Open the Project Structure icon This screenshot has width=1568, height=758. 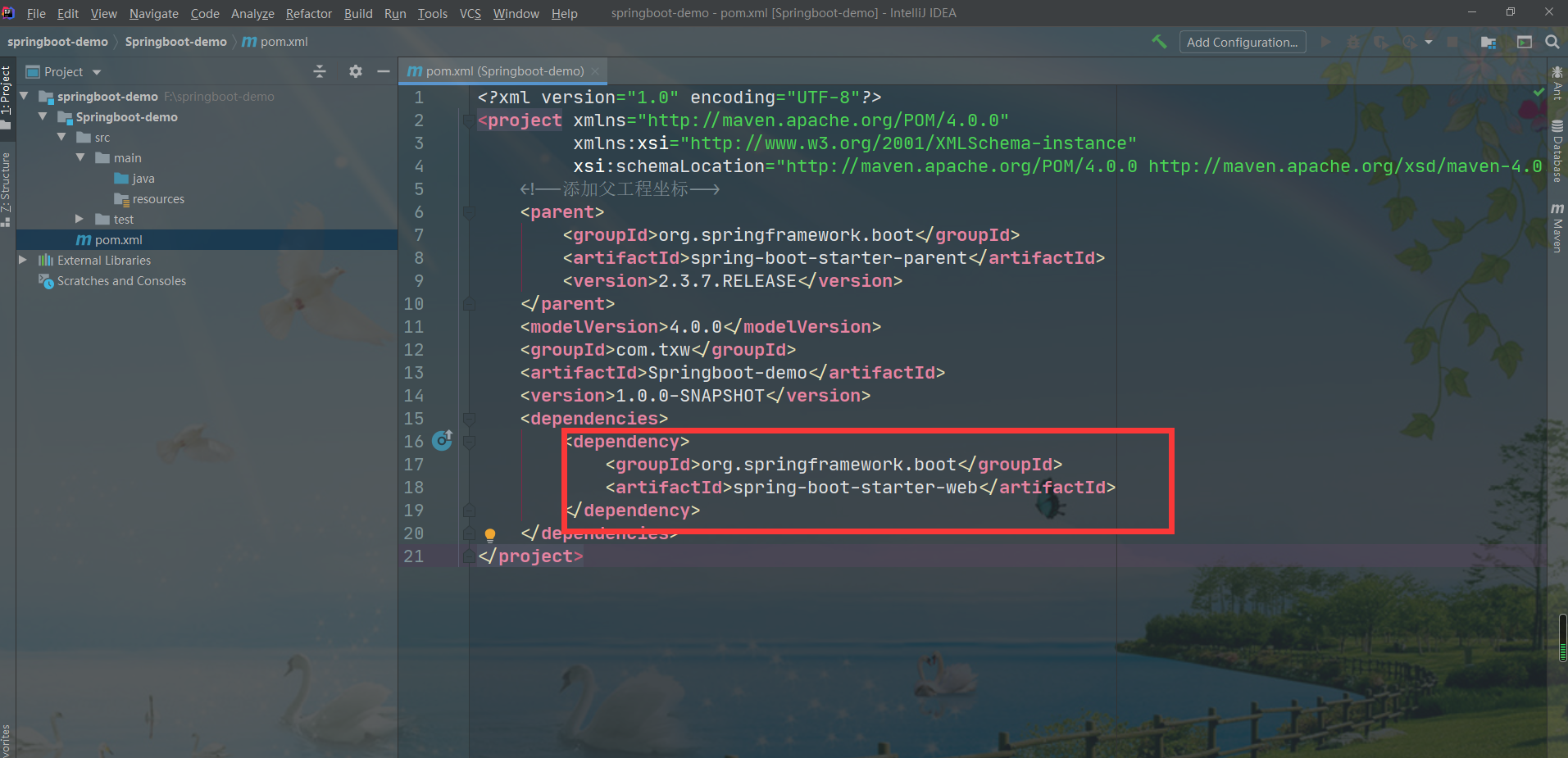point(1488,42)
